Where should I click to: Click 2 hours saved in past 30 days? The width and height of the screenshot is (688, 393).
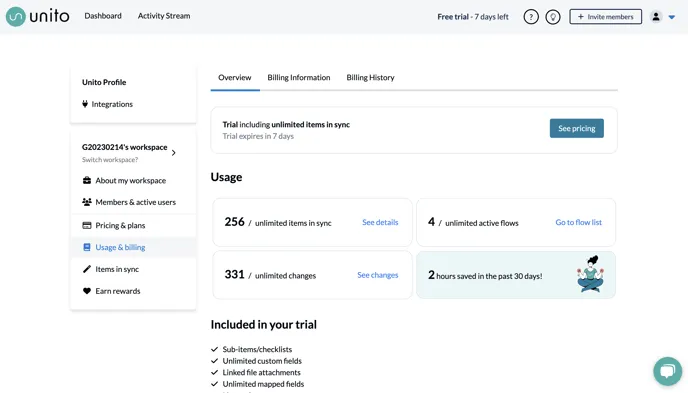click(x=485, y=275)
